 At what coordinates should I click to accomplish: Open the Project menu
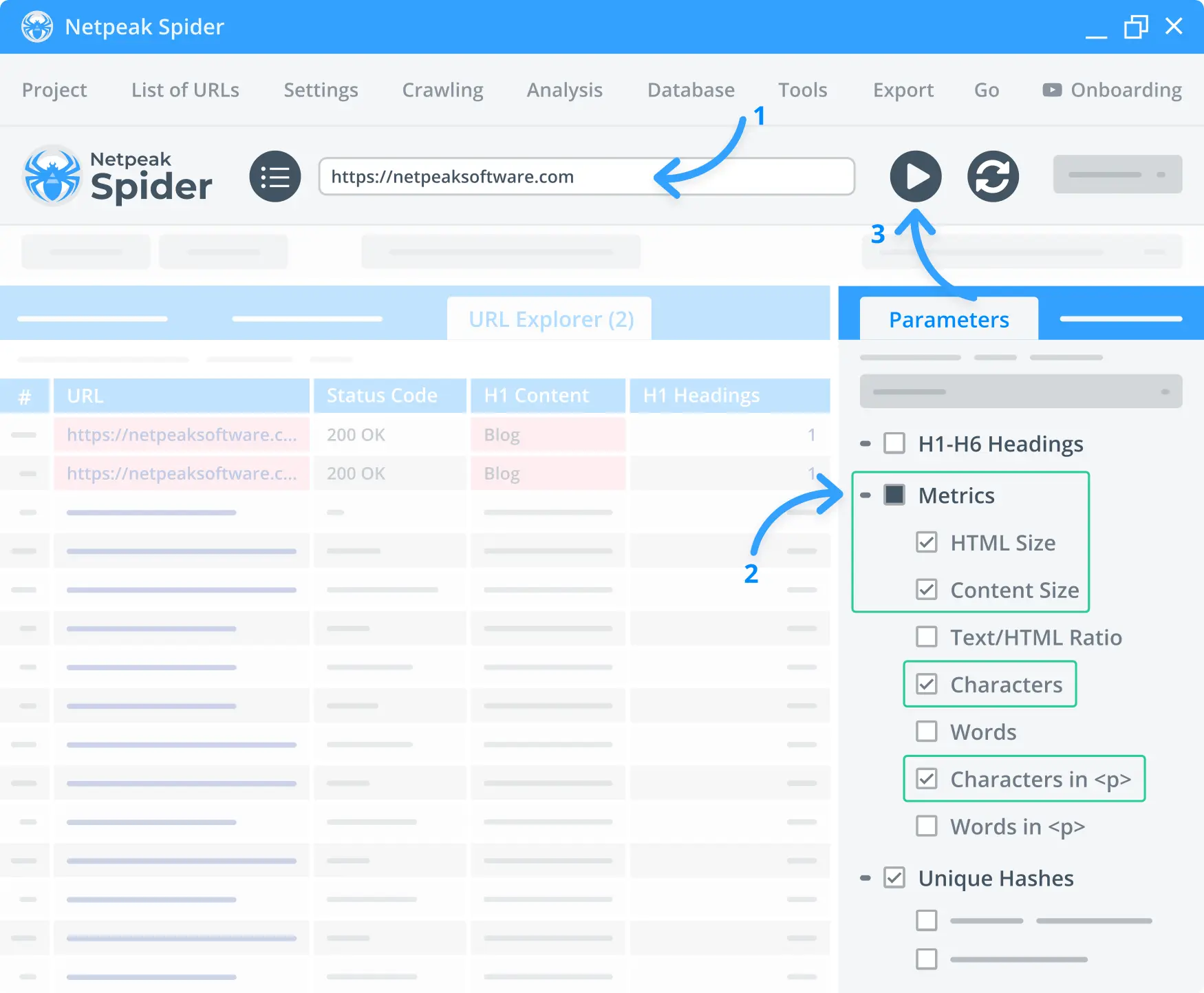[54, 90]
